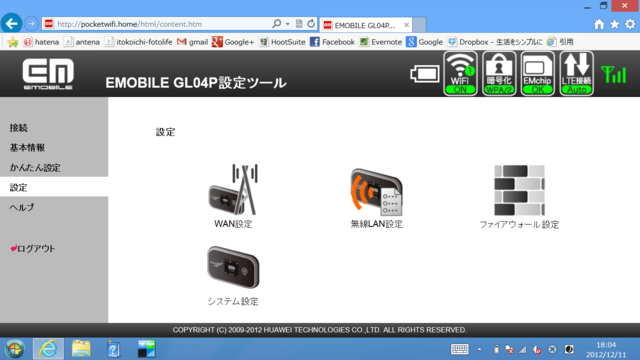Open WAN設定 antenna icon

(x=233, y=189)
